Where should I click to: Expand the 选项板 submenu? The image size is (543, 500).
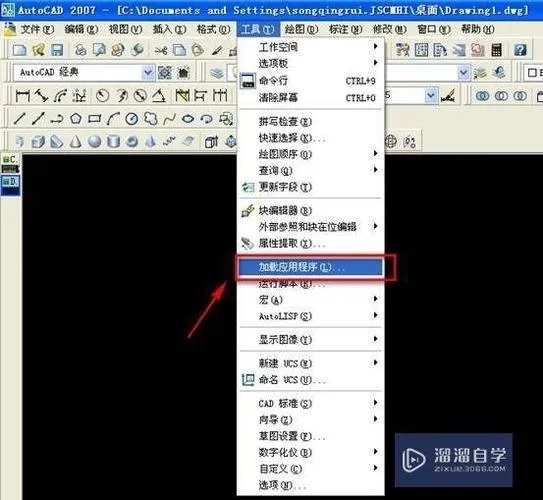(311, 63)
